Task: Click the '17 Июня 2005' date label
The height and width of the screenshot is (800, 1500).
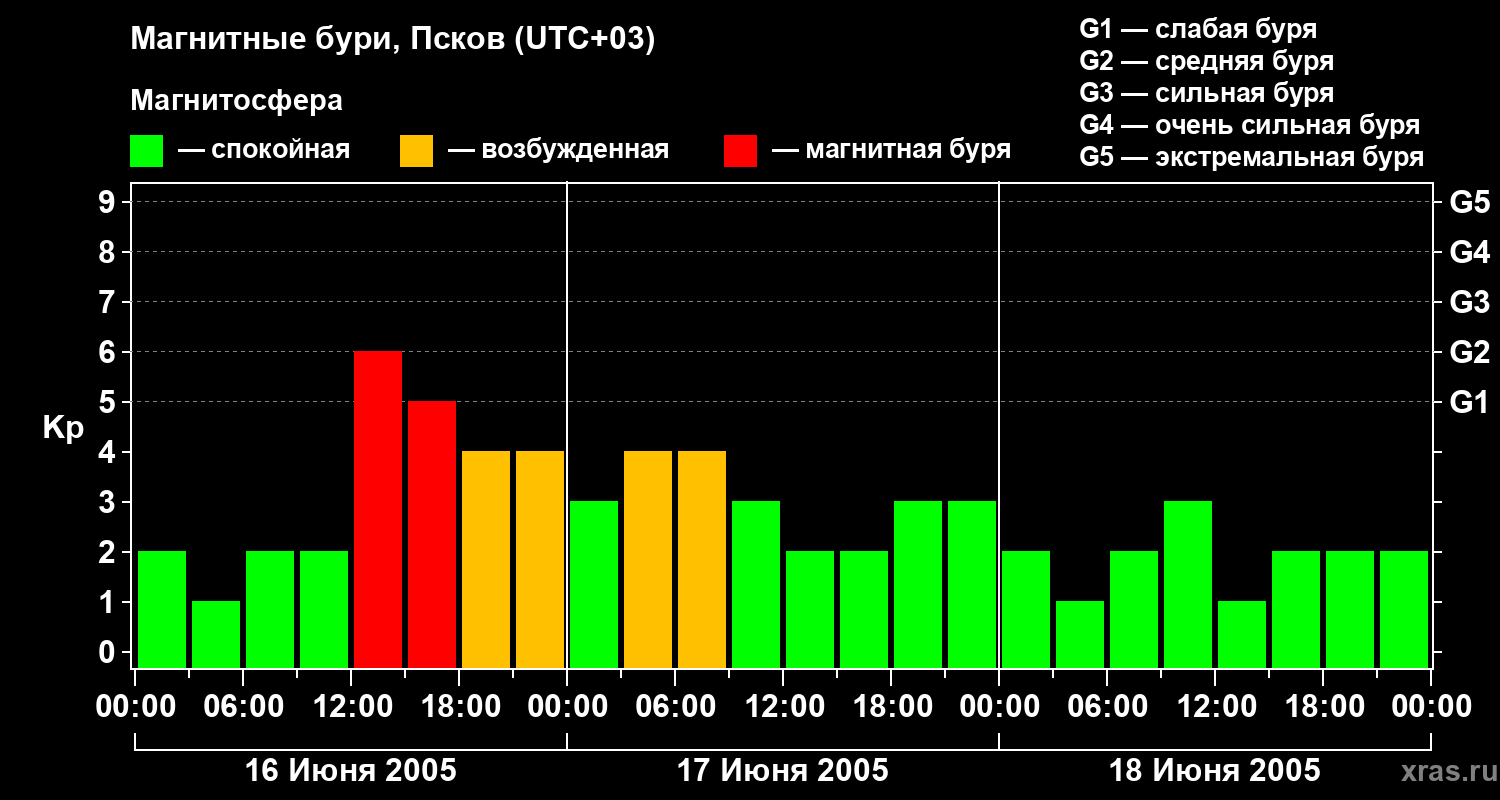Action: click(783, 771)
